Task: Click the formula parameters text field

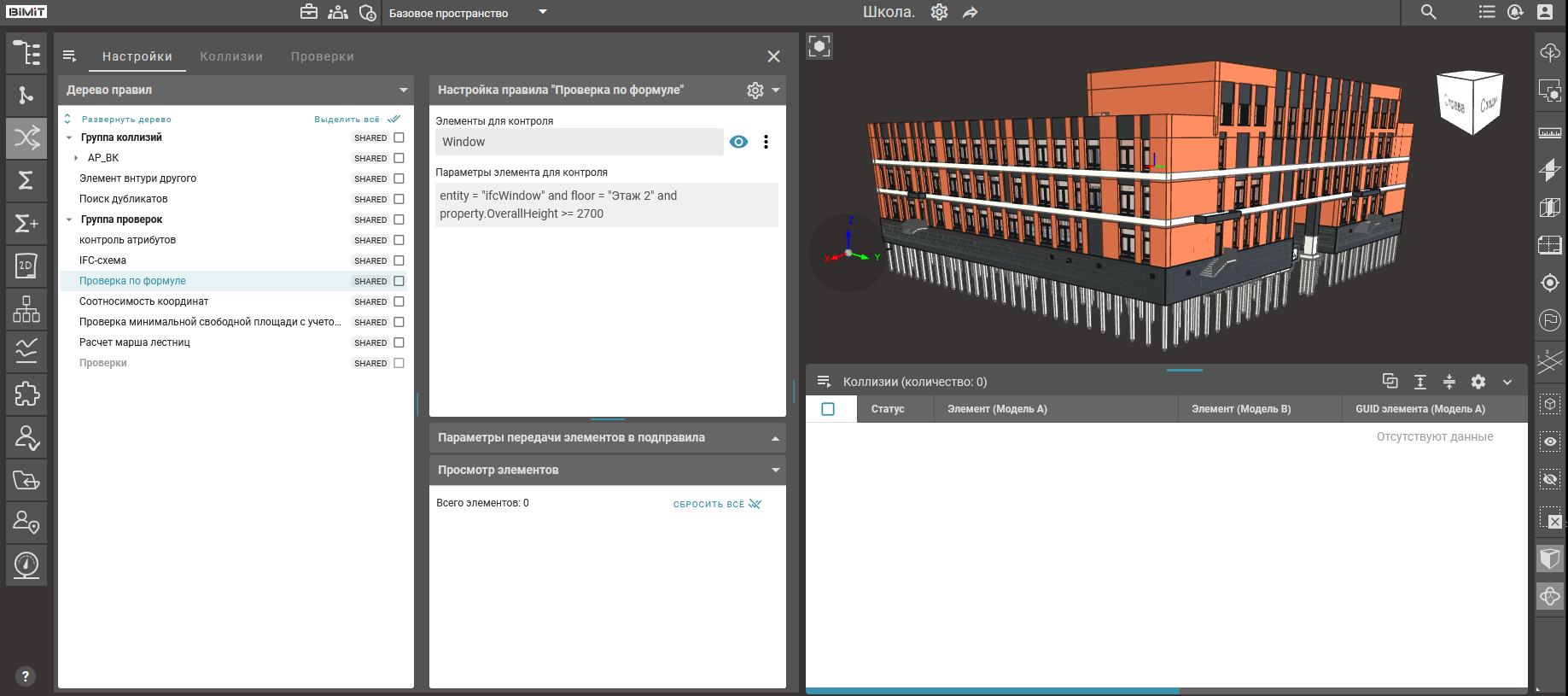Action: (606, 205)
